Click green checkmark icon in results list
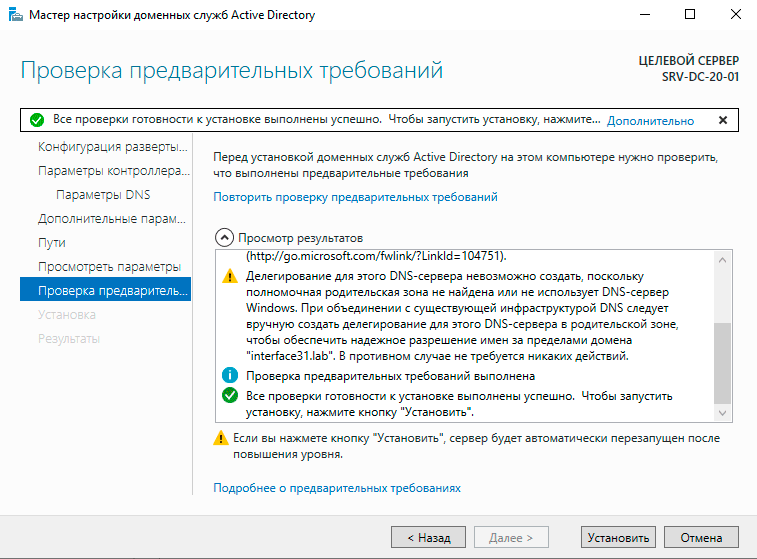Screen dimensions: 757x559 tap(229, 396)
